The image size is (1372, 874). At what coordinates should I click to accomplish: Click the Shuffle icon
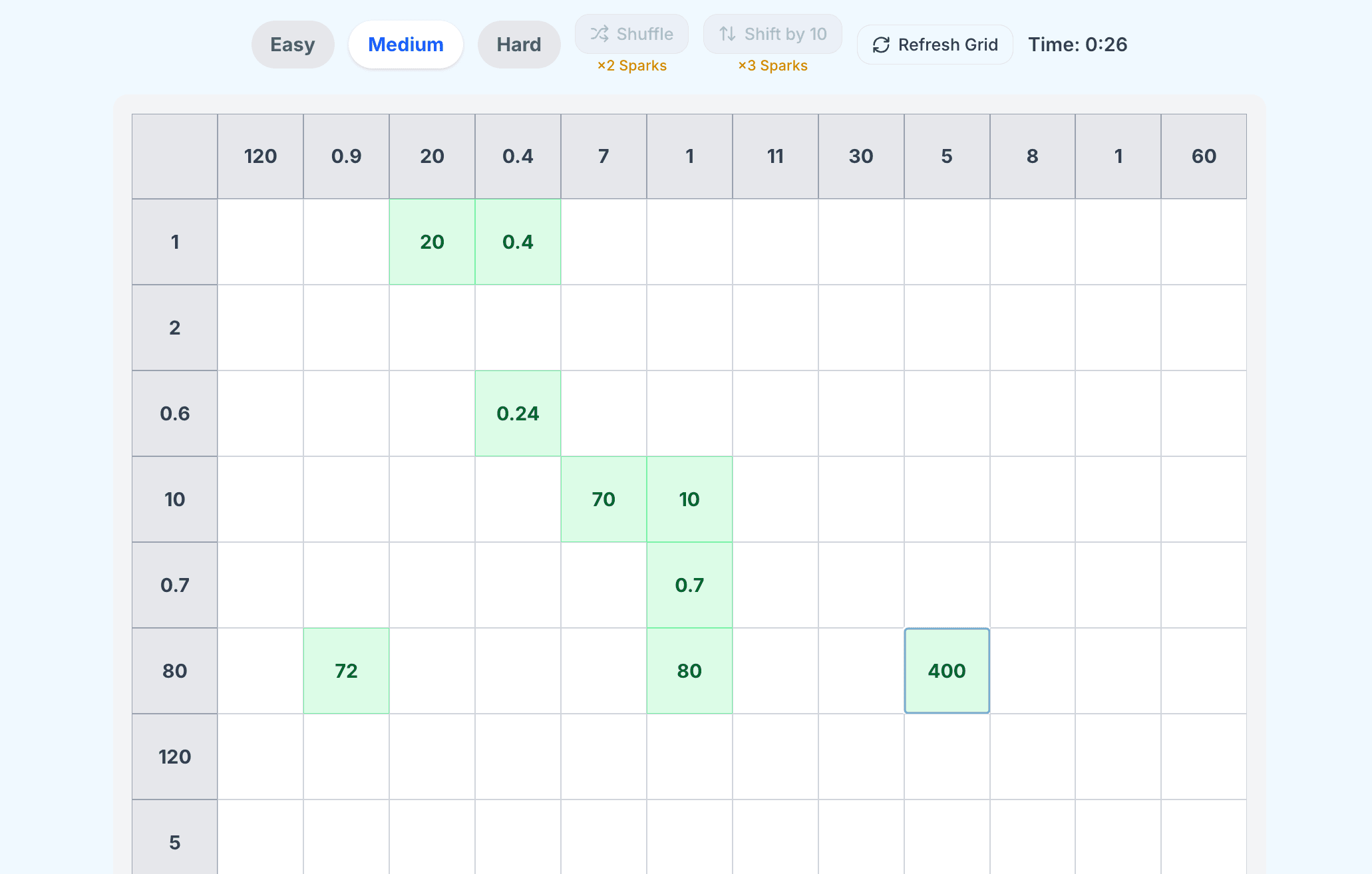tap(600, 33)
